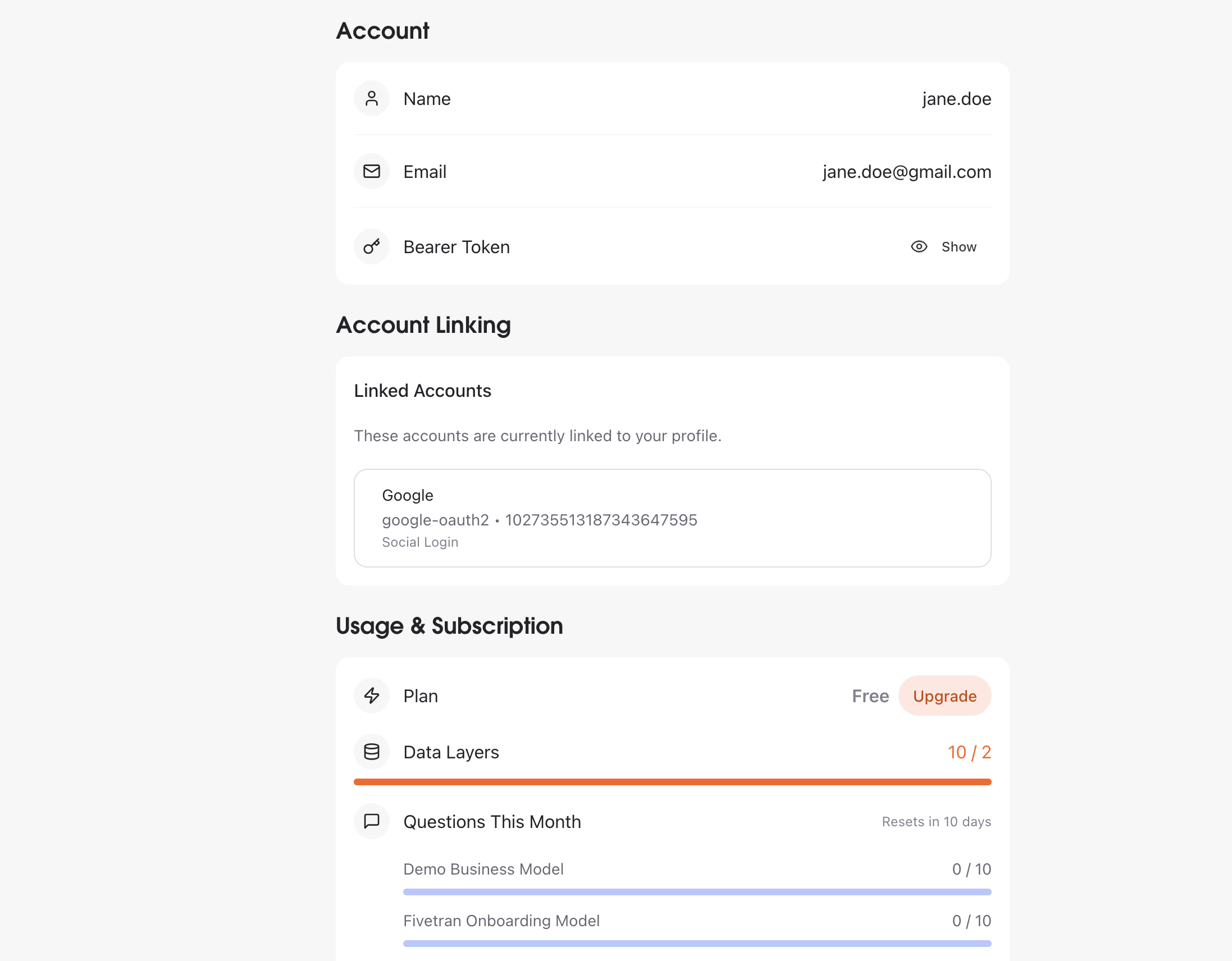Select the email envelope icon
The width and height of the screenshot is (1232, 961).
pos(372,171)
